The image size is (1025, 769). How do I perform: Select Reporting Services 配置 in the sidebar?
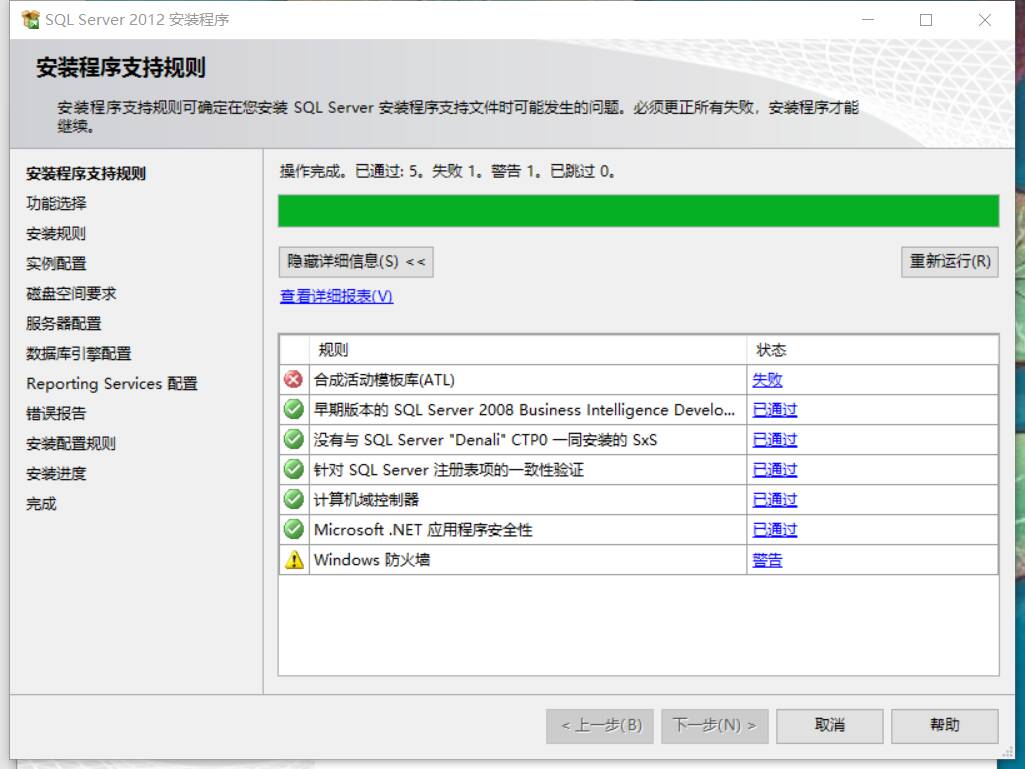111,383
